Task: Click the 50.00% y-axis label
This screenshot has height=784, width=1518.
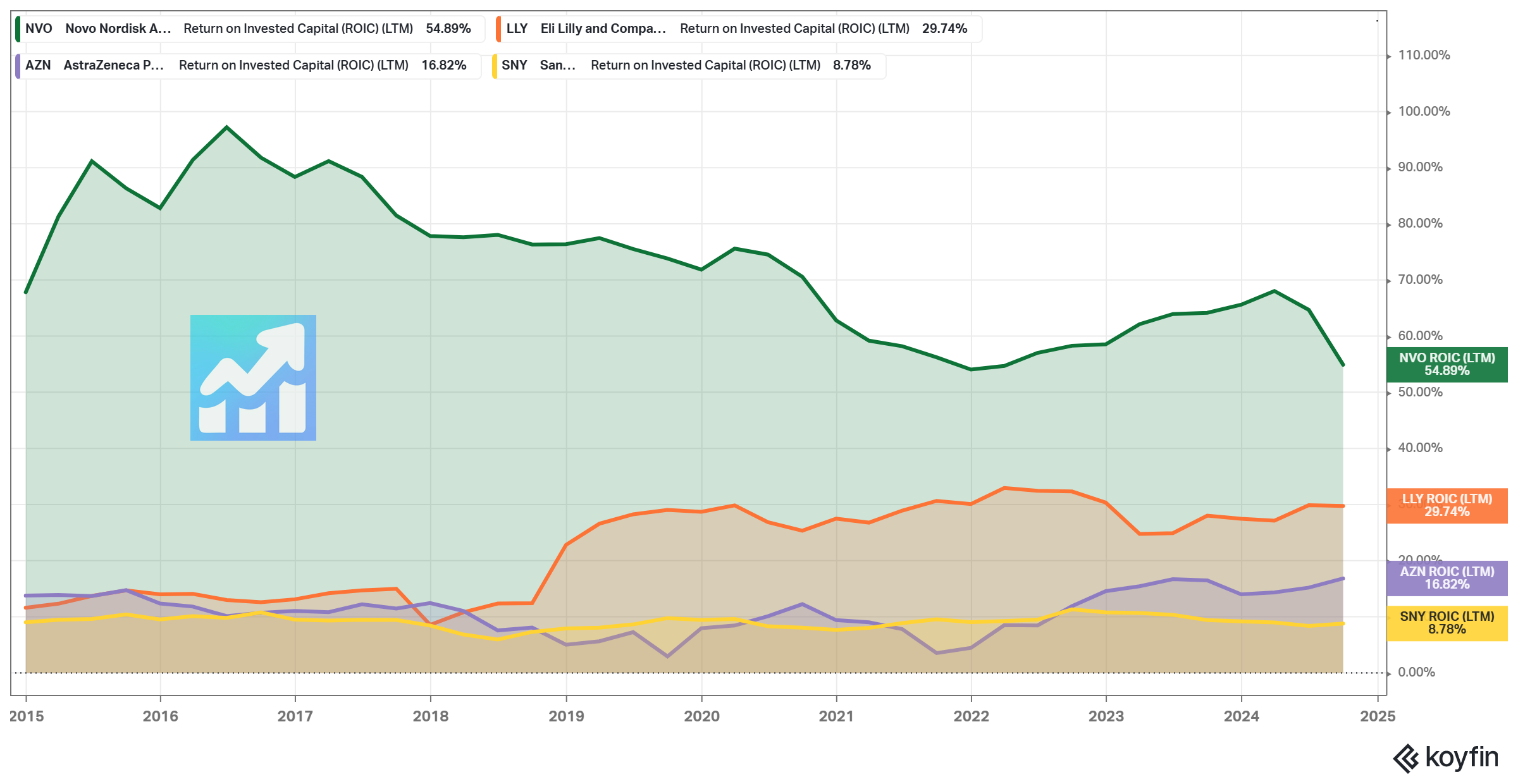Action: [1420, 393]
